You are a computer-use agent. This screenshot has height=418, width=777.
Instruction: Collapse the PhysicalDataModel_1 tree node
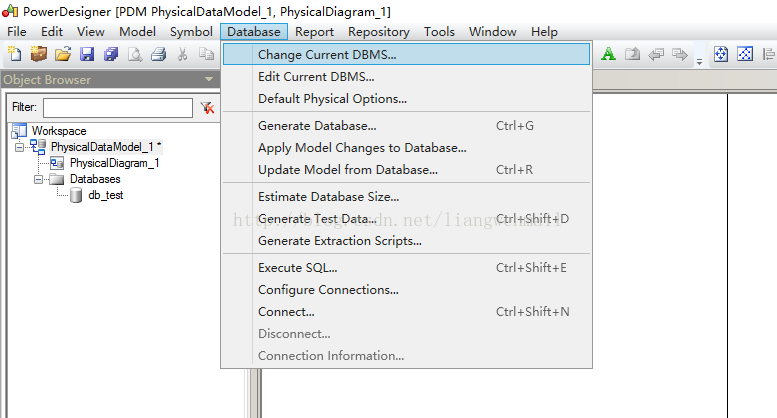[x=19, y=147]
